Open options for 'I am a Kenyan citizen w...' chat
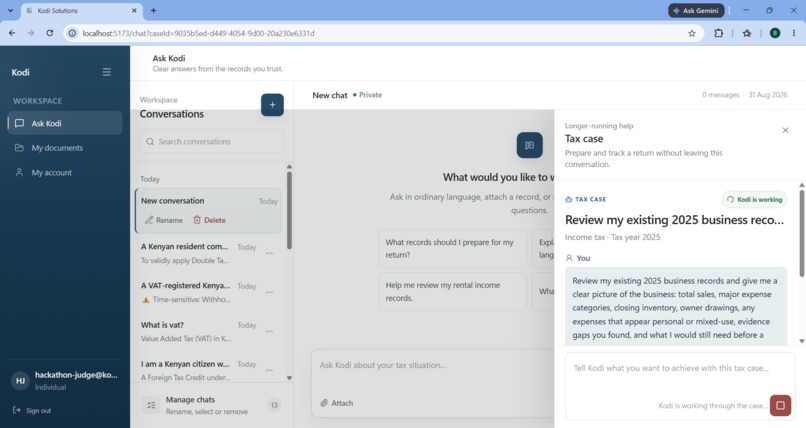Screen dimensions: 806x428 pyautogui.click(x=269, y=370)
